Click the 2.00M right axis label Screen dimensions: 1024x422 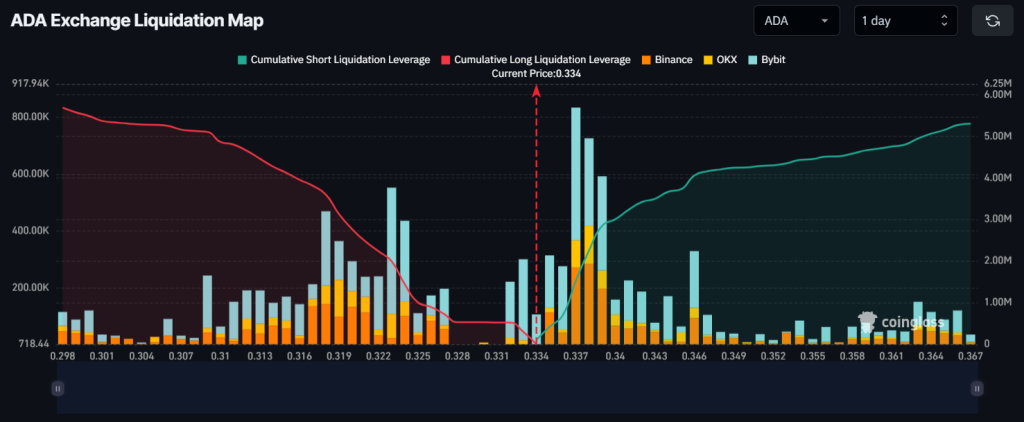click(997, 261)
